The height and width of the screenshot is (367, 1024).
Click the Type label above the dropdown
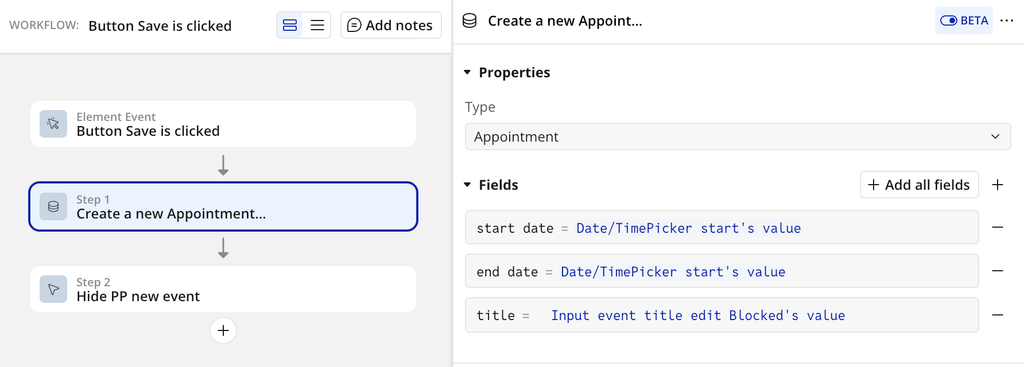tap(480, 107)
